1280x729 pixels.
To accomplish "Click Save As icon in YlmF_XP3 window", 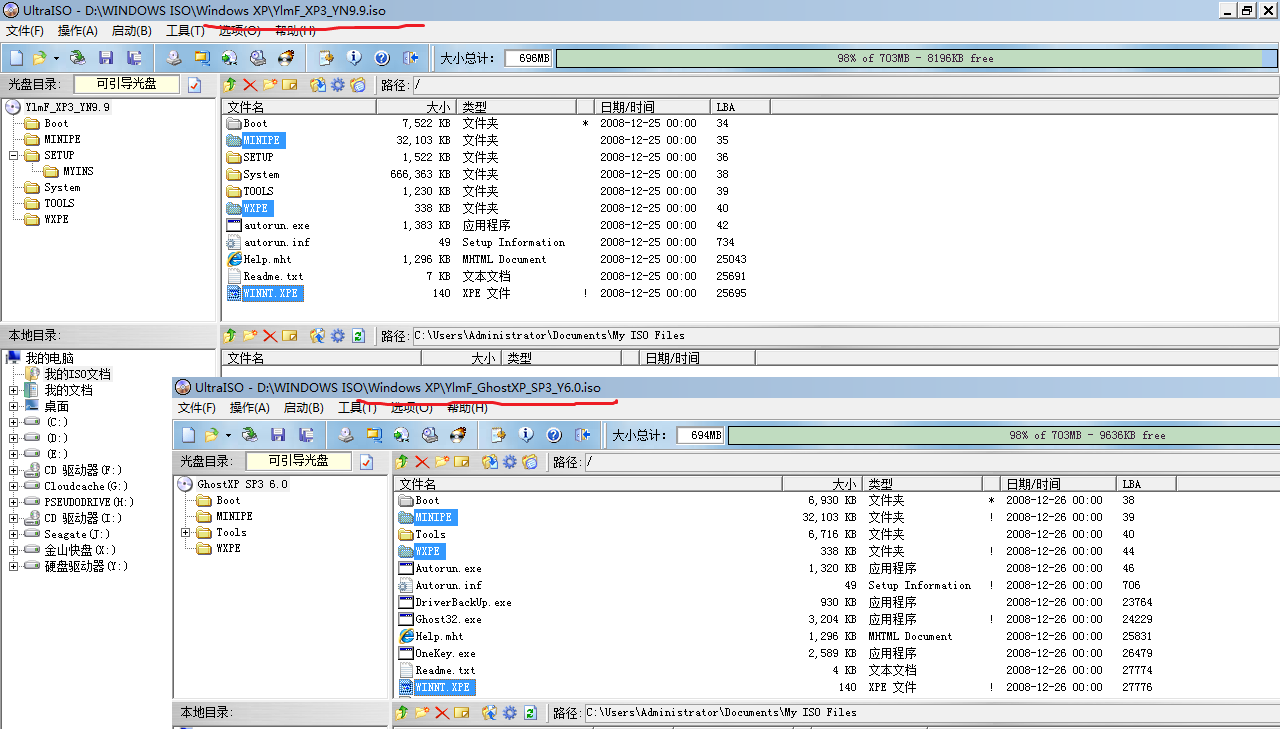I will tap(134, 58).
